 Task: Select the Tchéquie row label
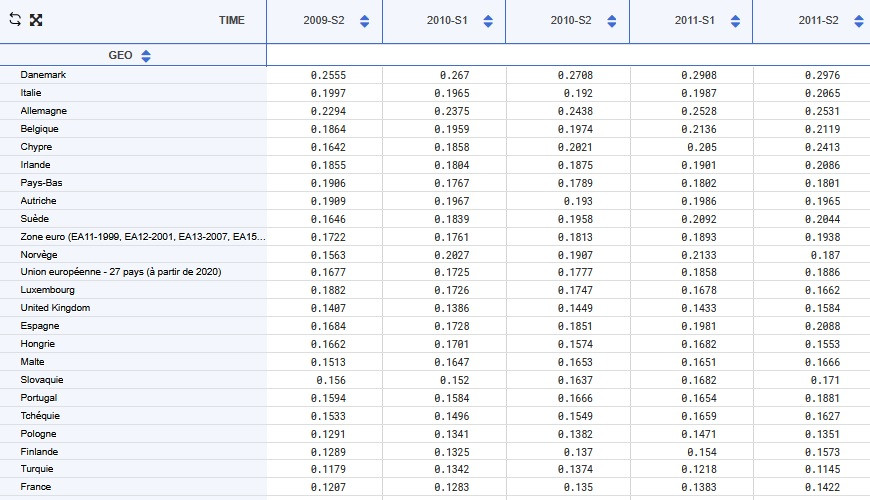40,415
